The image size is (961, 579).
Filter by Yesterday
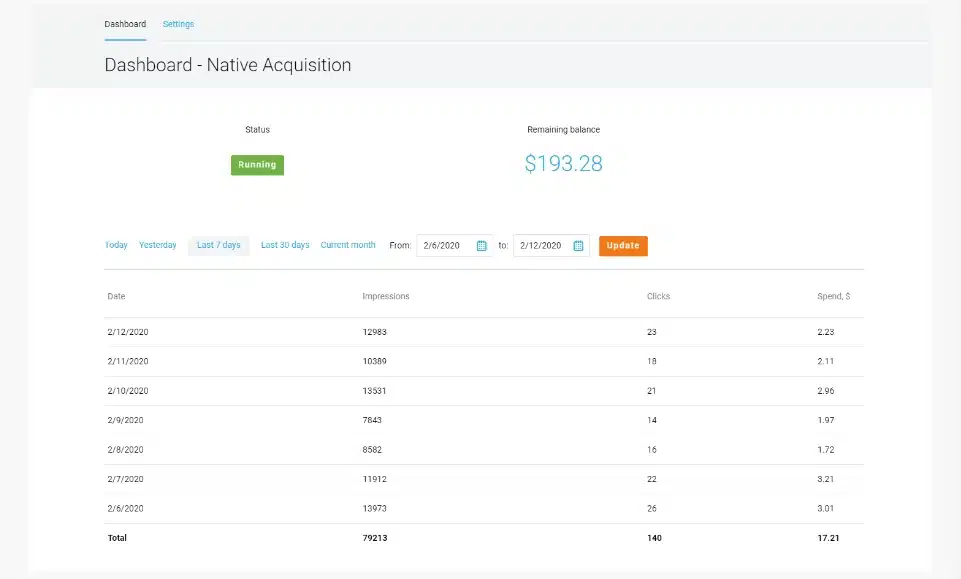(158, 245)
